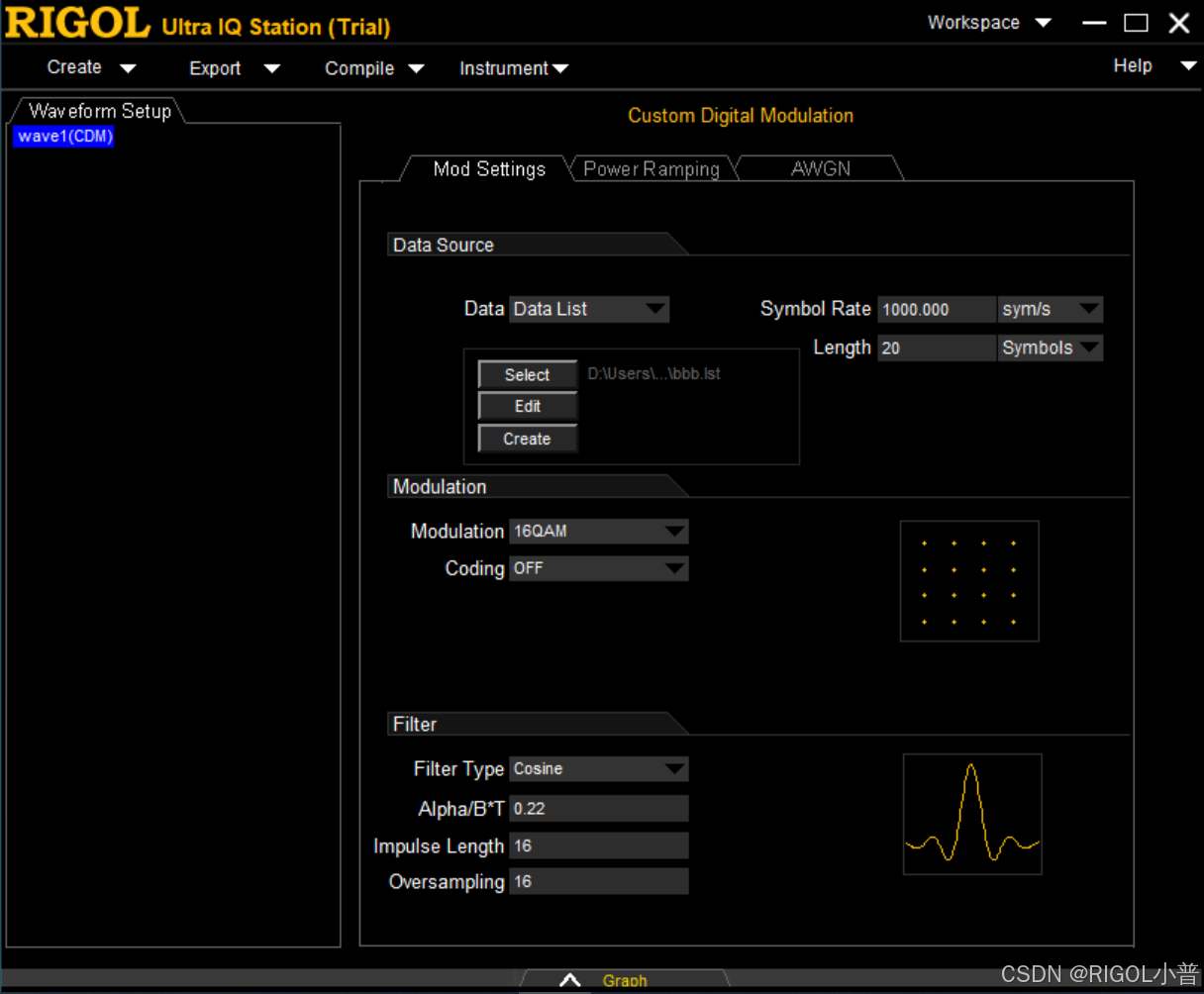Click the Custom Digital Modulation heading
1204x994 pixels.
[x=741, y=116]
